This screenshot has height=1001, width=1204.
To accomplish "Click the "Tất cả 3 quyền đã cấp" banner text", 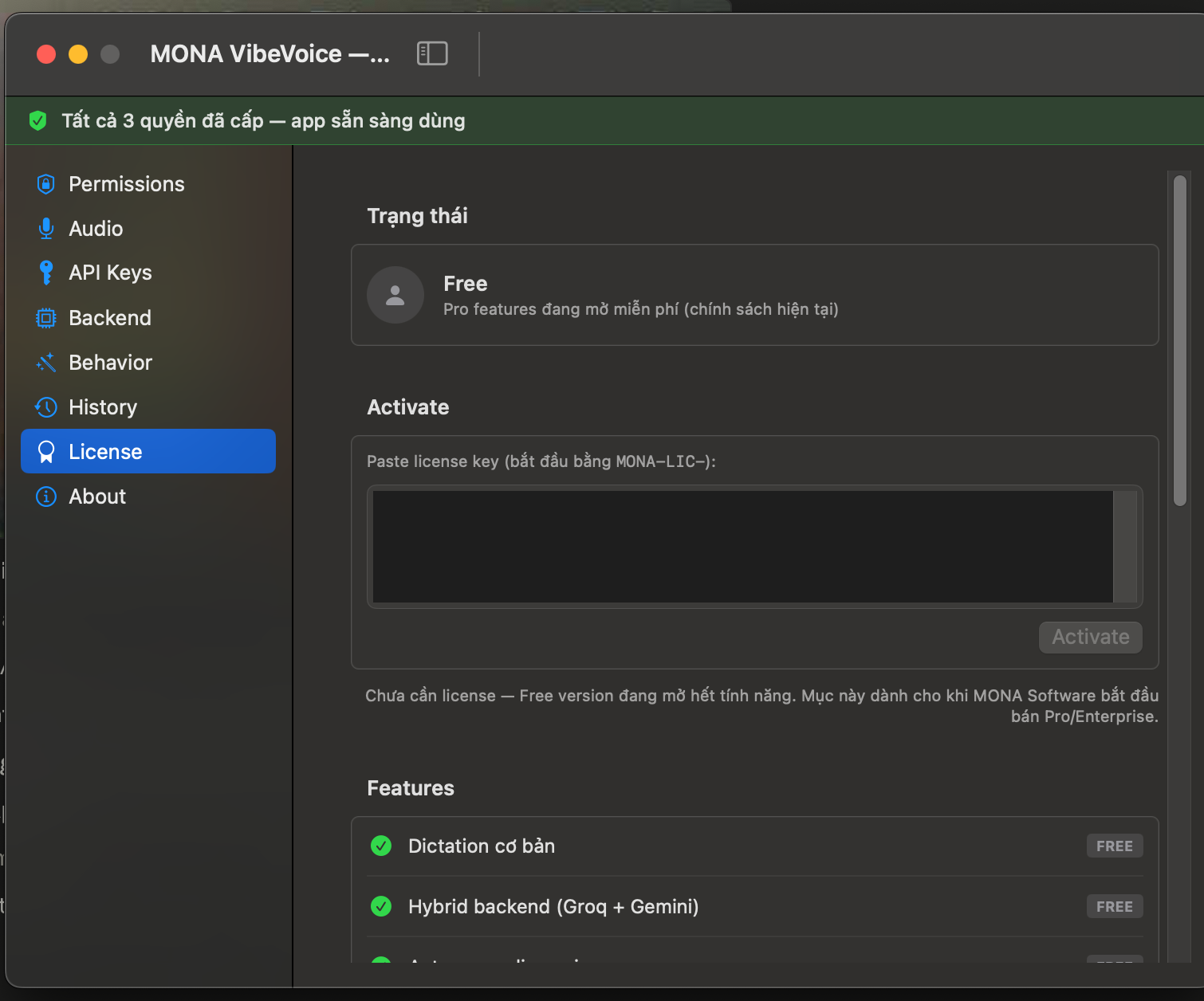I will pos(264,121).
